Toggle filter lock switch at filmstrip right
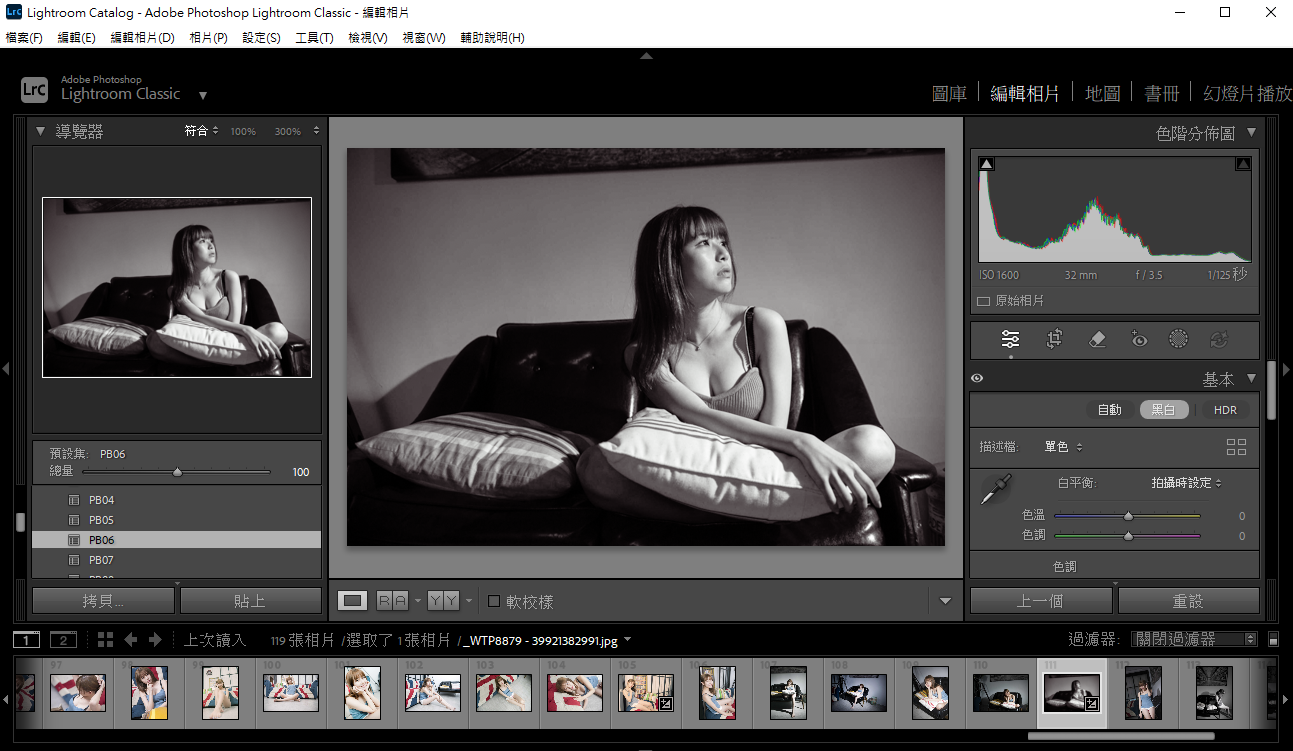1293x751 pixels. pyautogui.click(x=1274, y=639)
